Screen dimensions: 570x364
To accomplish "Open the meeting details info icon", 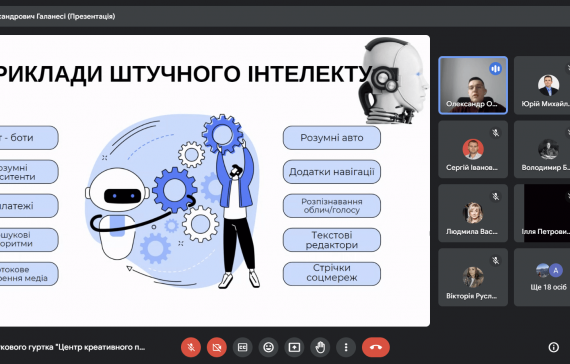I will pos(553,347).
